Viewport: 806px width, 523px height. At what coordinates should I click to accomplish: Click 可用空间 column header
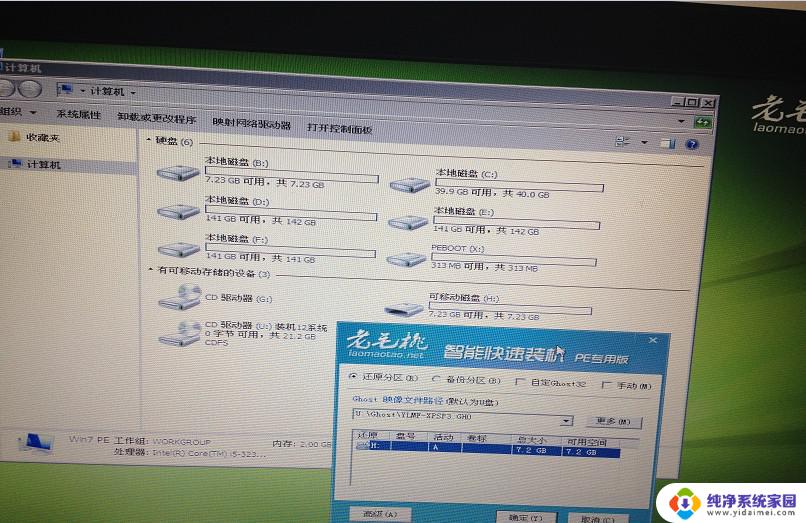pos(587,441)
